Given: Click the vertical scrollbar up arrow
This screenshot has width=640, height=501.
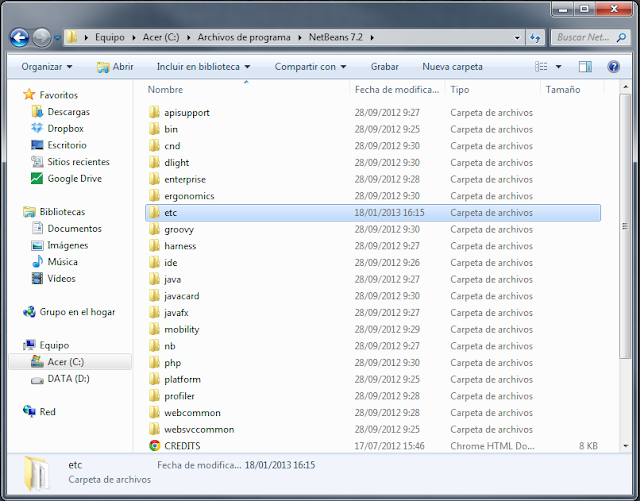Looking at the screenshot, I should pyautogui.click(x=625, y=87).
